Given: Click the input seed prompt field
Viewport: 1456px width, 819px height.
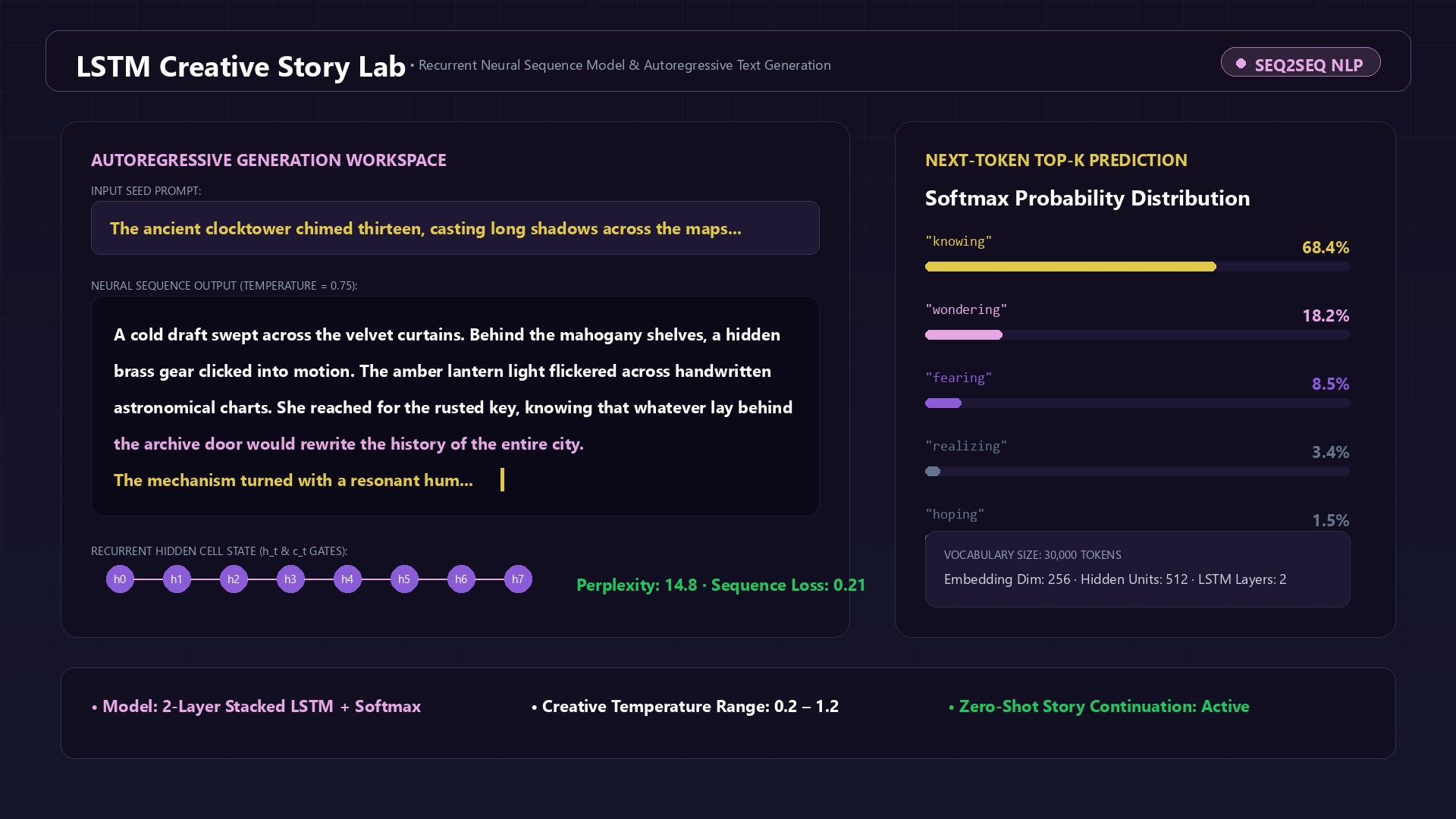Looking at the screenshot, I should [x=455, y=227].
